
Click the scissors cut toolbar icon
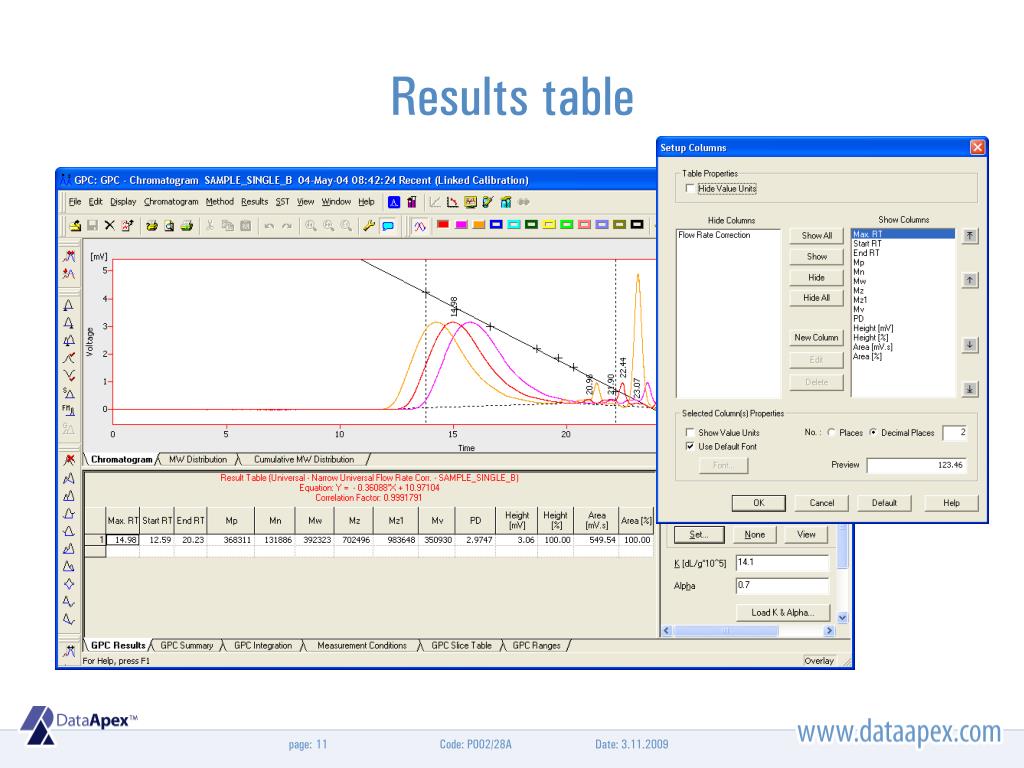pyautogui.click(x=210, y=226)
